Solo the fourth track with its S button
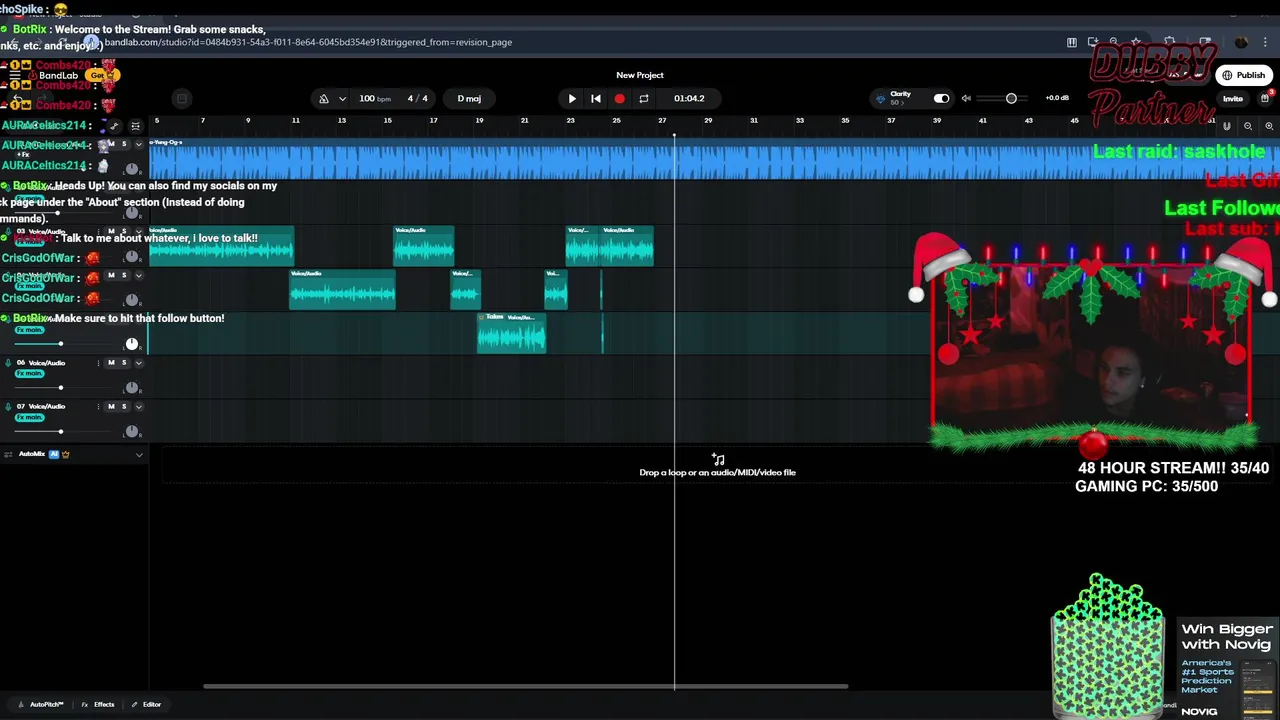 (x=124, y=275)
